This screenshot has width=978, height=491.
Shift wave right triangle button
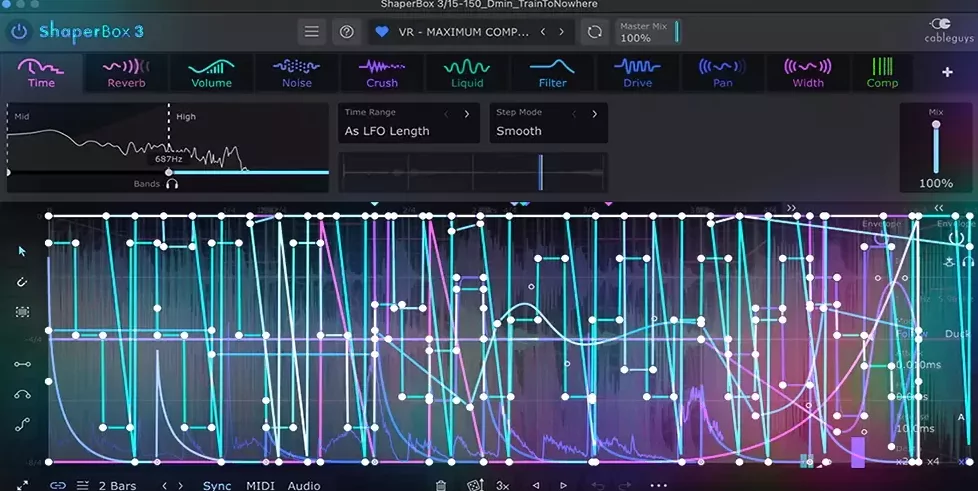(563, 485)
